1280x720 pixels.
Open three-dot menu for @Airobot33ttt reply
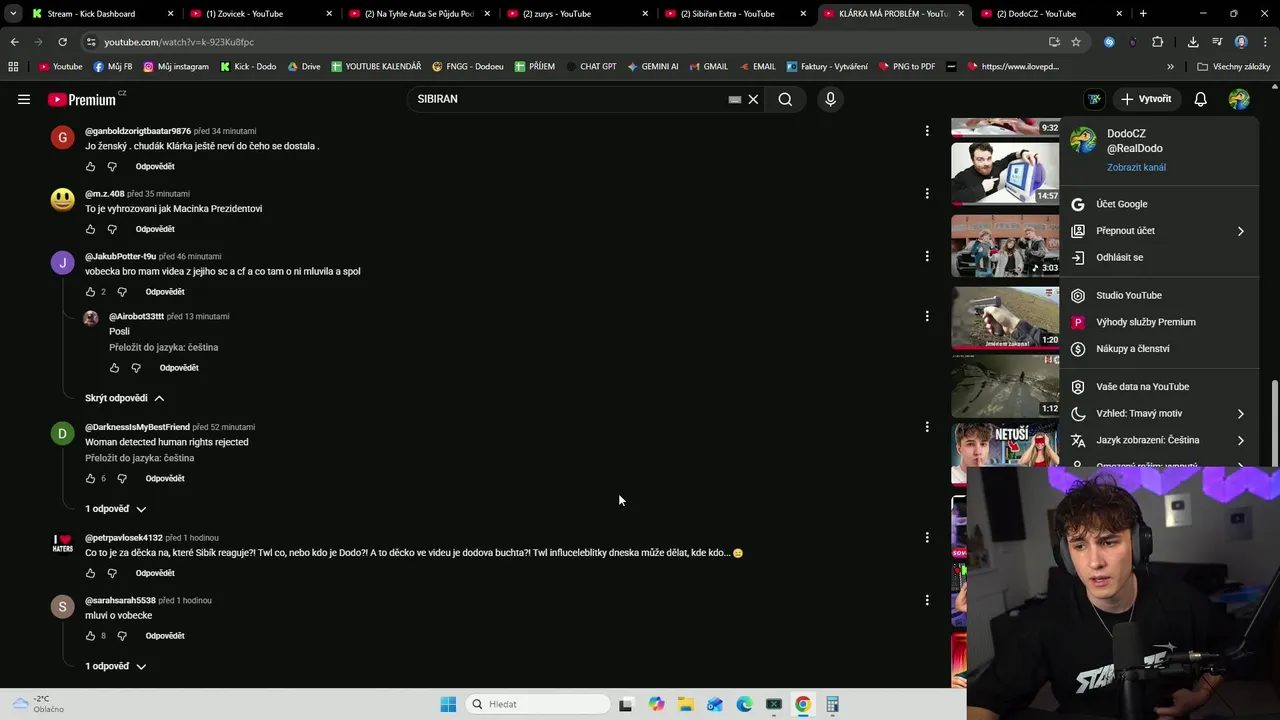[927, 316]
